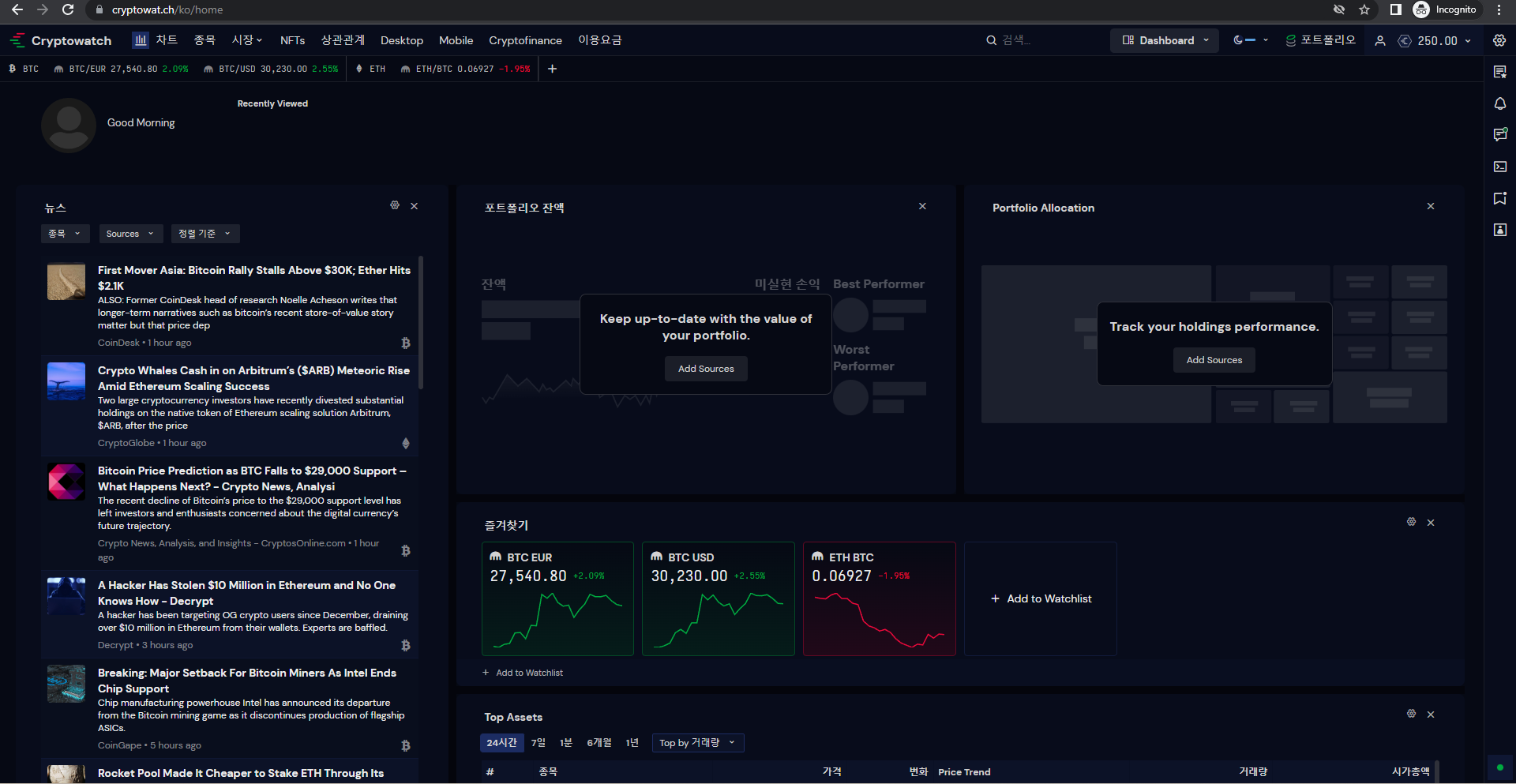Close the Top Assets panel
This screenshot has height=784, width=1516.
click(1431, 715)
